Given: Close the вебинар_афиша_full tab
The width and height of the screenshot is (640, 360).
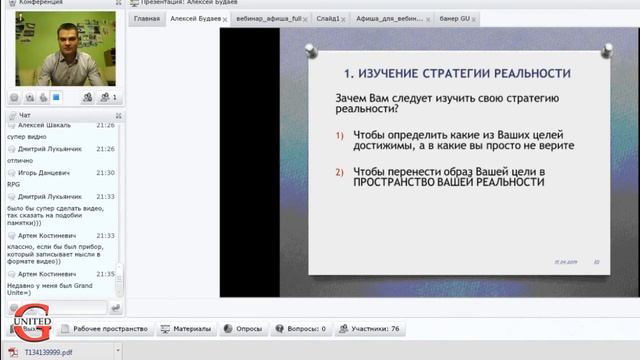Looking at the screenshot, I should point(305,20).
